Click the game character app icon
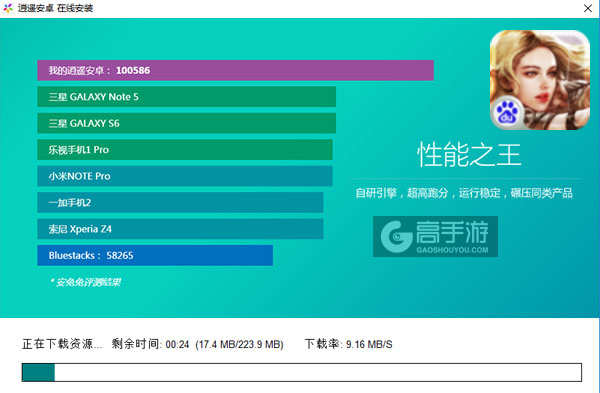Screen dimensions: 600x393 (x=540, y=80)
